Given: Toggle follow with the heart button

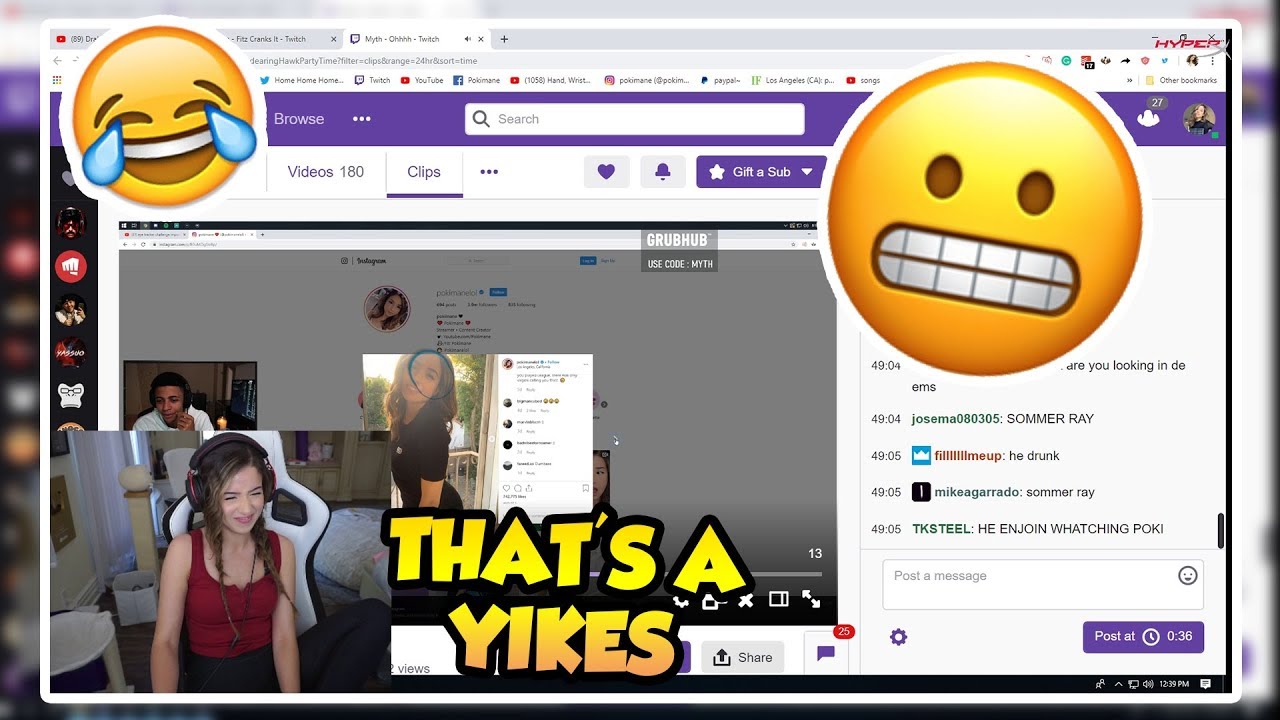Looking at the screenshot, I should pos(606,172).
